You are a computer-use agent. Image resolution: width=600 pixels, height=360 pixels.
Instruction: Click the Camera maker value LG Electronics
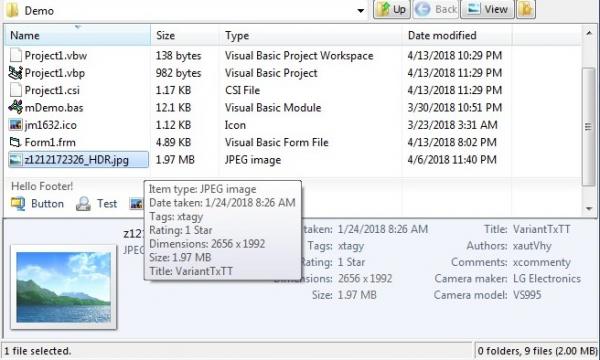547,279
